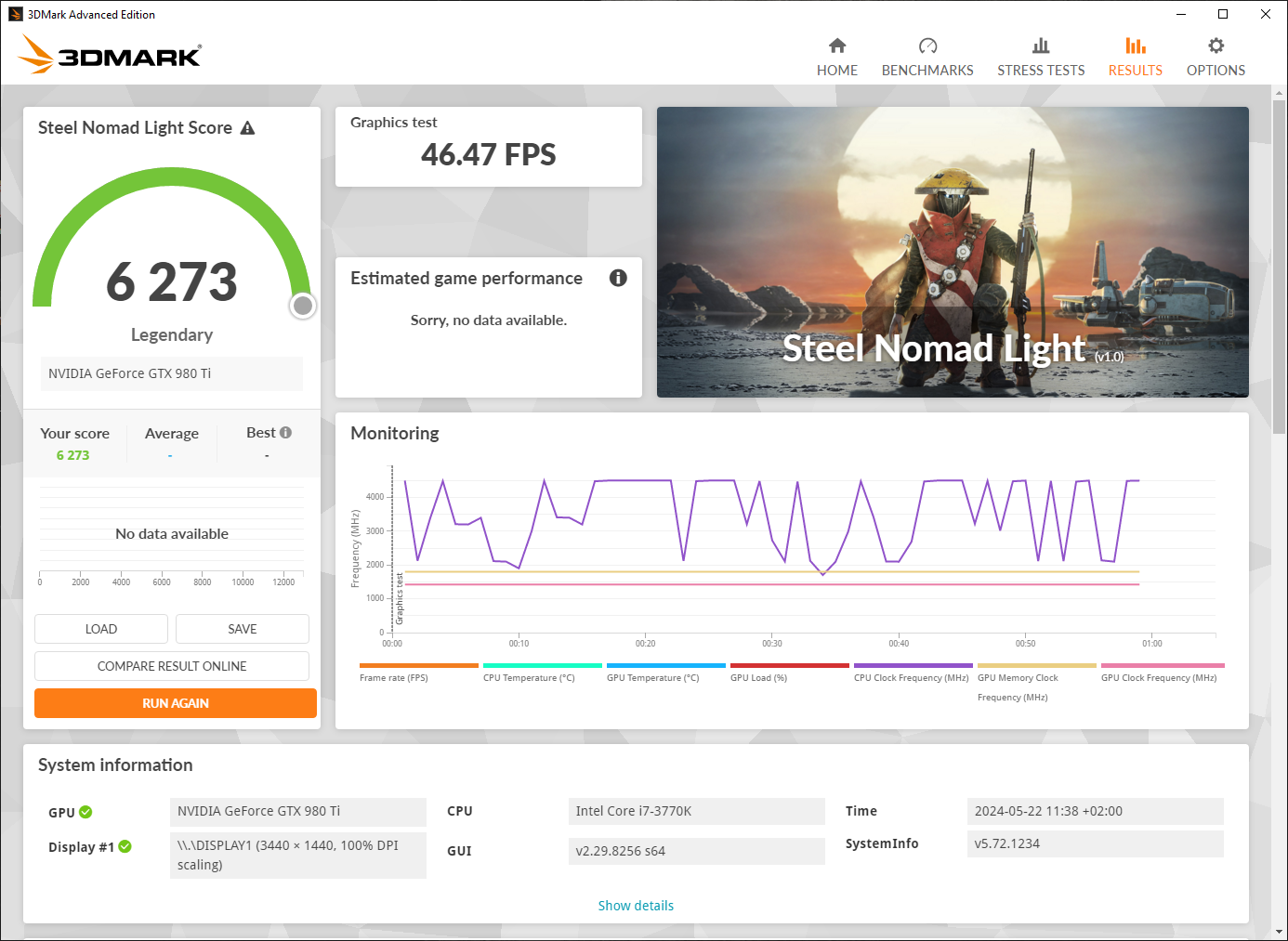The height and width of the screenshot is (941, 1288).
Task: Click the Results bar chart icon
Action: pyautogui.click(x=1136, y=46)
